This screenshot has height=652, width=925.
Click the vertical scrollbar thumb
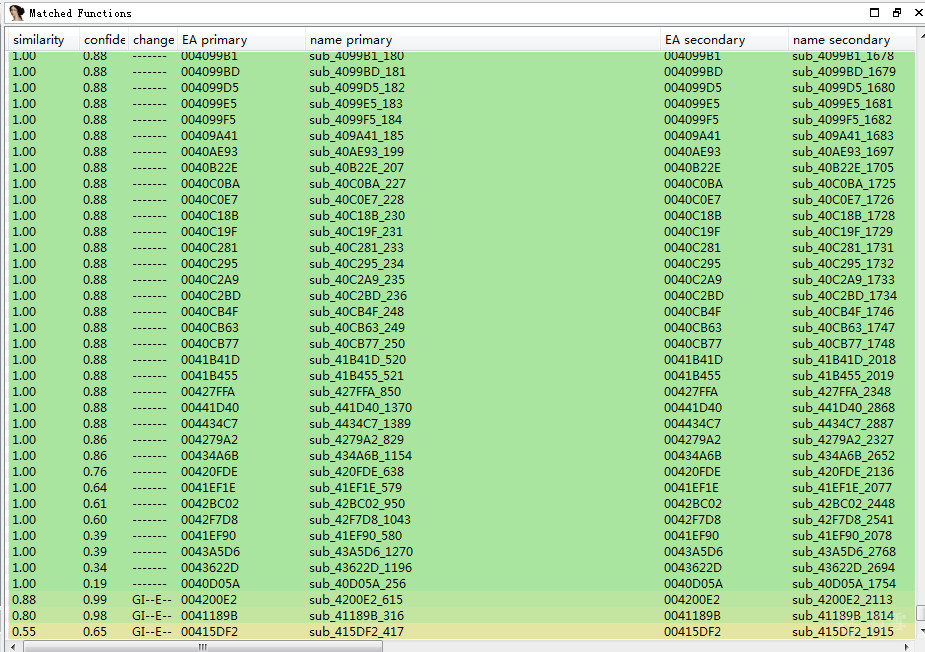(x=920, y=613)
